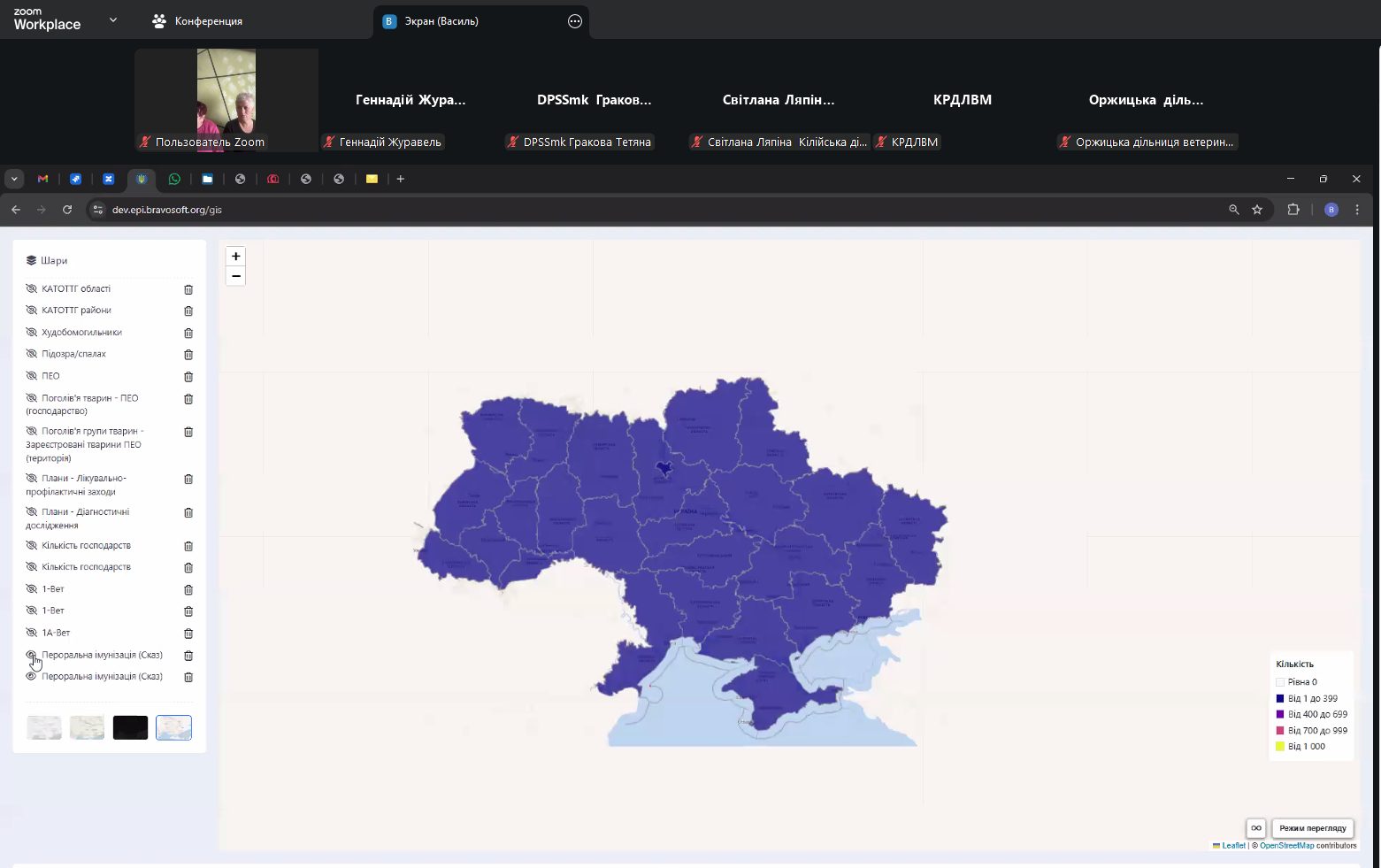Remove the 1А-Вет layer via trash icon
Screen dimensions: 1381x868
pyautogui.click(x=188, y=634)
